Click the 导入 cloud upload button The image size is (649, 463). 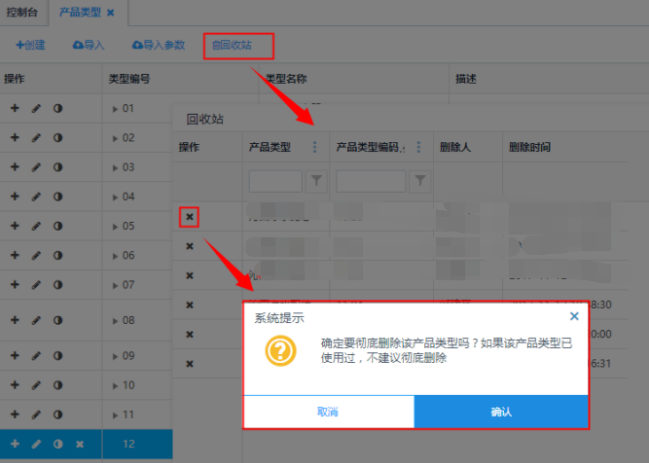89,45
